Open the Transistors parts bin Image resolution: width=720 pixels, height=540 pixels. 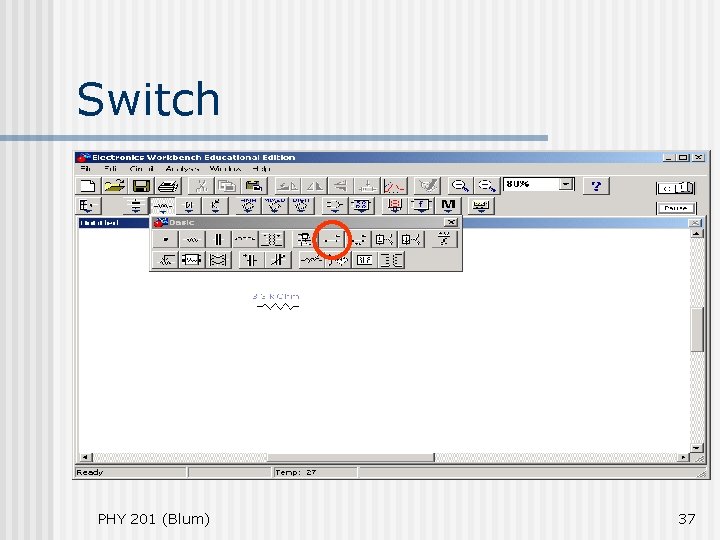215,206
